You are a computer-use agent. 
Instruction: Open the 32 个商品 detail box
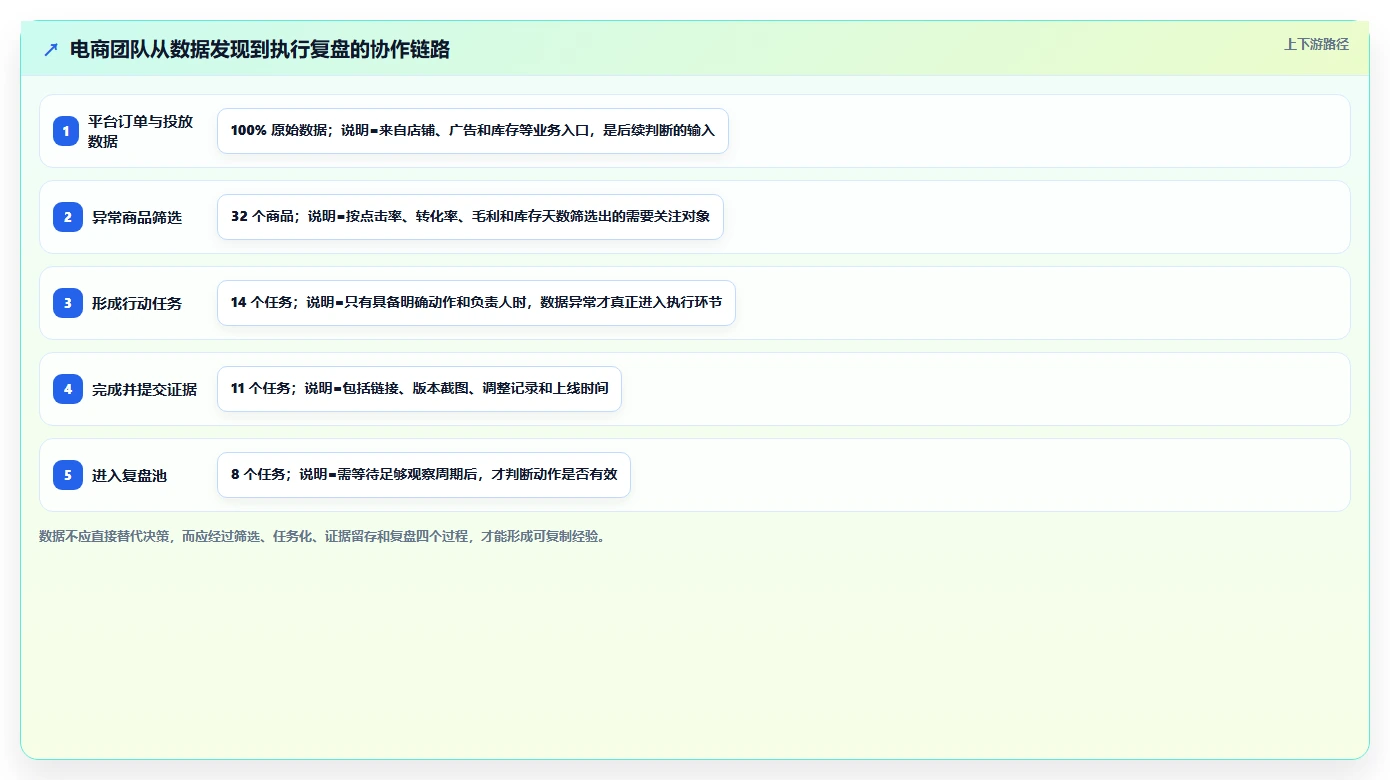pyautogui.click(x=470, y=217)
